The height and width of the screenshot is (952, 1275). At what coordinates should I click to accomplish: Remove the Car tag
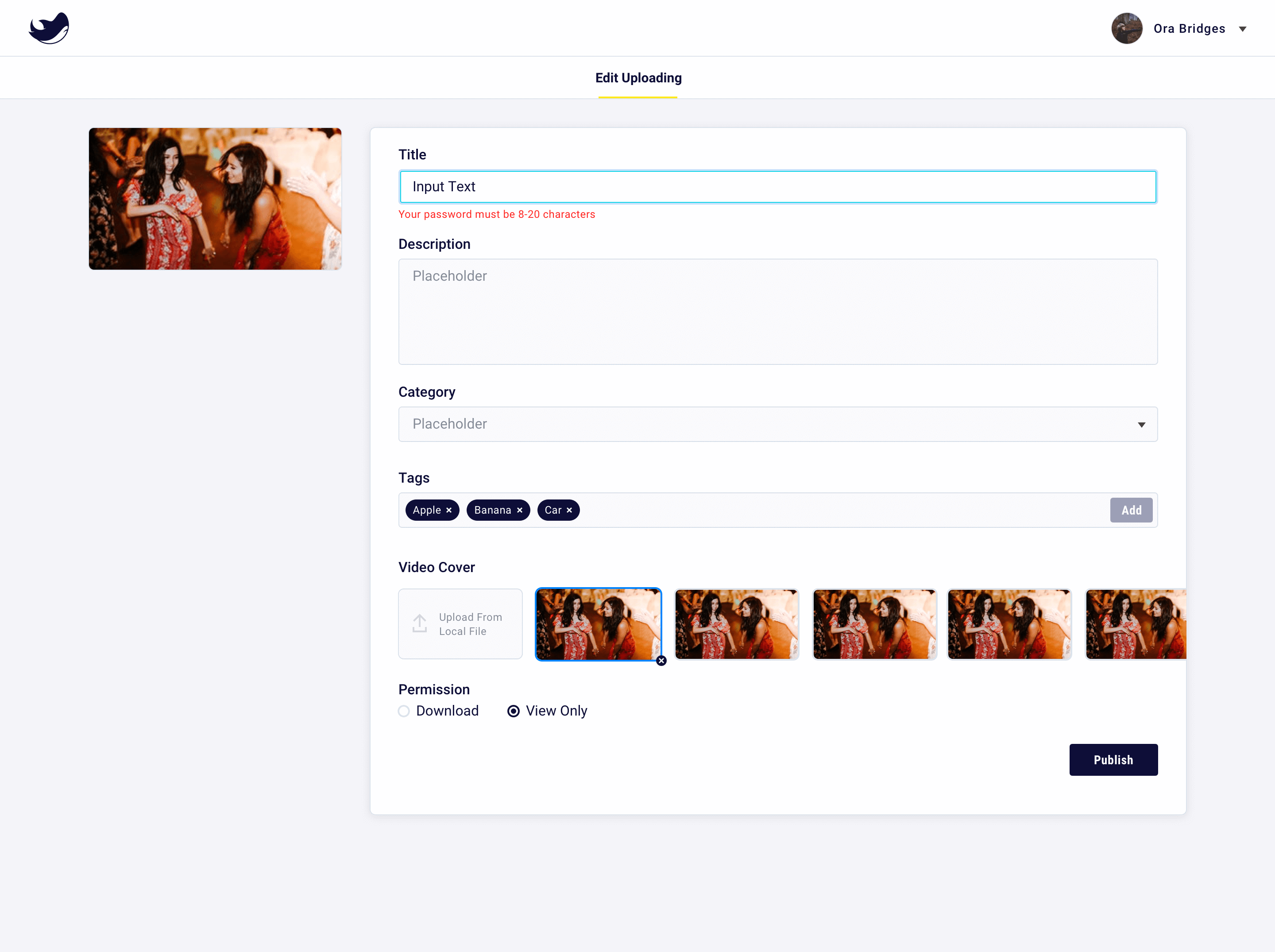coord(569,510)
